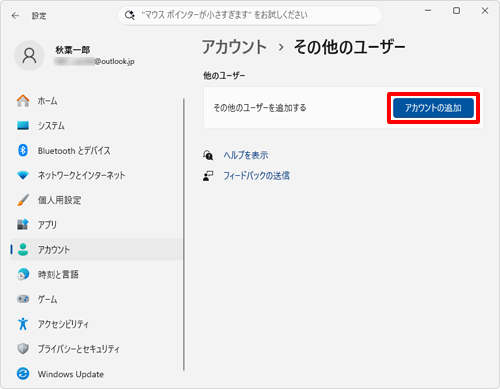
Task: Click the settings search input field
Action: click(250, 15)
